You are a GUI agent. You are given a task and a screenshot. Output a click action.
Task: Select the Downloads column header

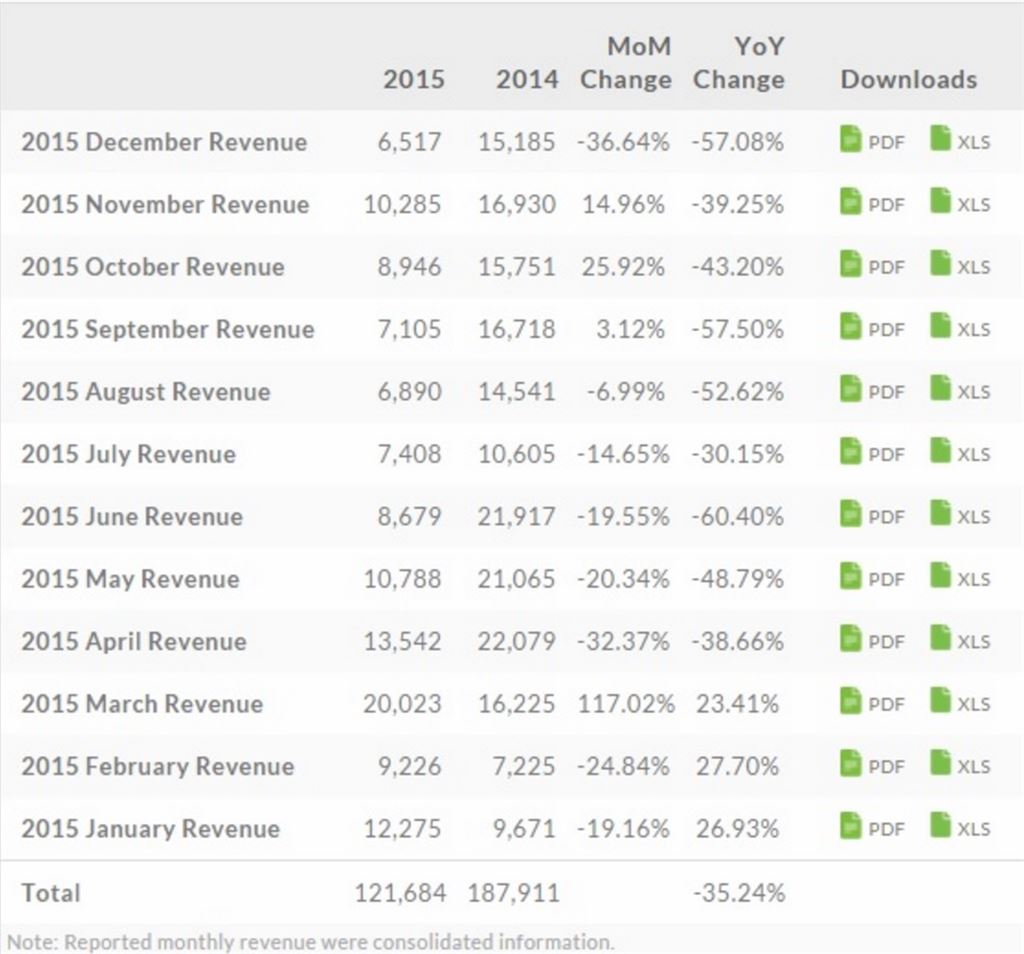click(908, 79)
